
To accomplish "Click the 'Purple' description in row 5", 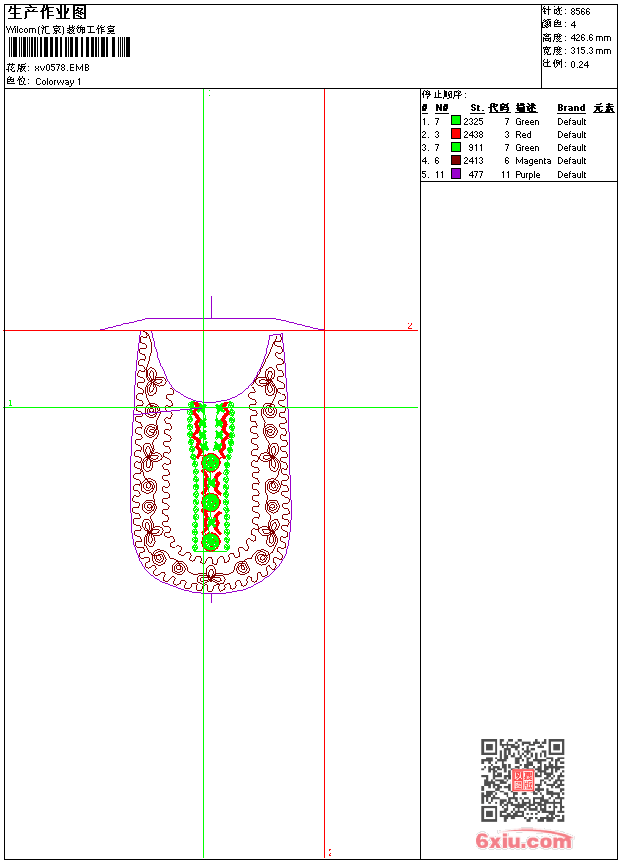I will (x=527, y=174).
